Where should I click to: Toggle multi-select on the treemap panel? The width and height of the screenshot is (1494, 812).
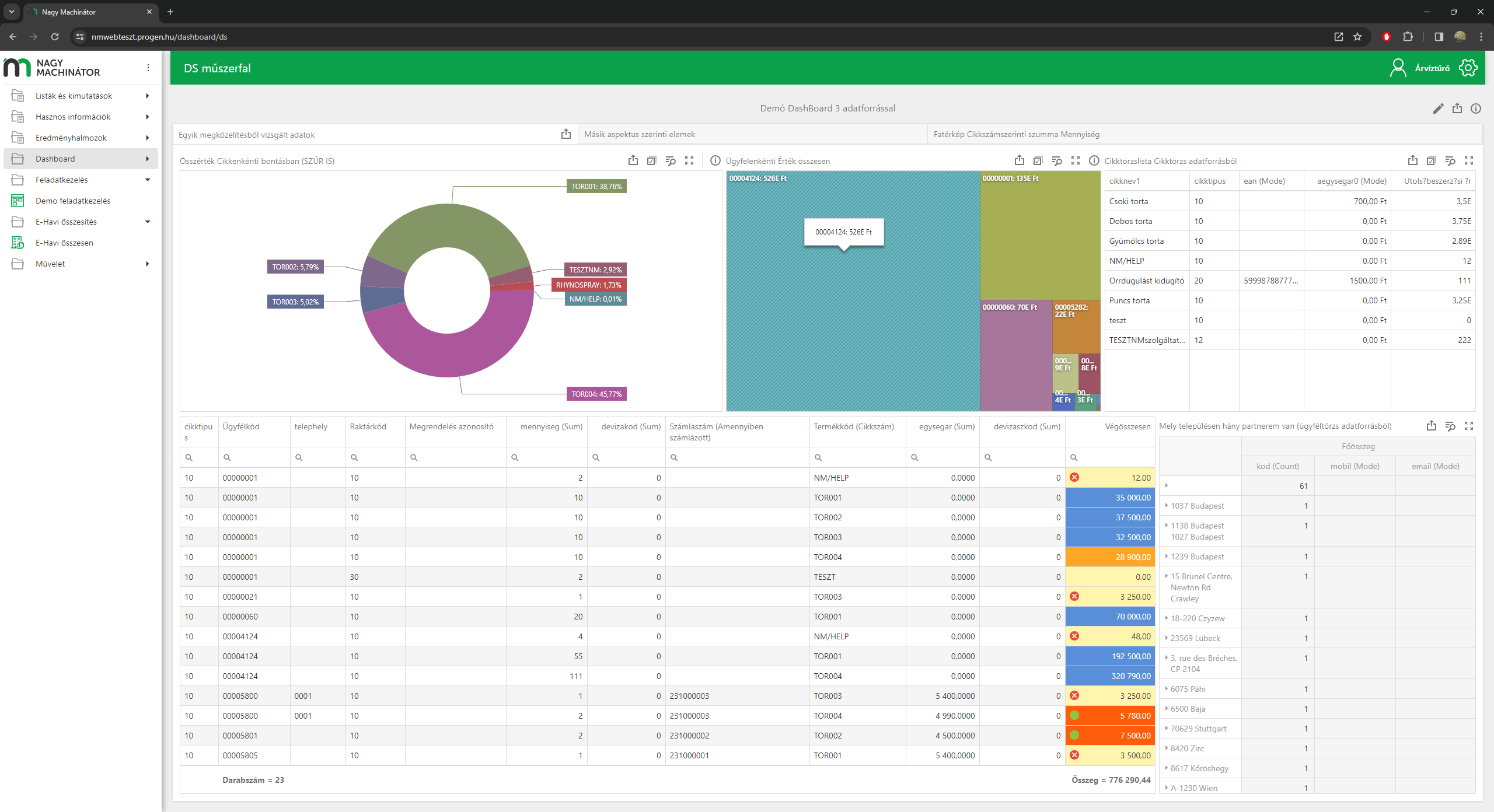(x=1038, y=160)
